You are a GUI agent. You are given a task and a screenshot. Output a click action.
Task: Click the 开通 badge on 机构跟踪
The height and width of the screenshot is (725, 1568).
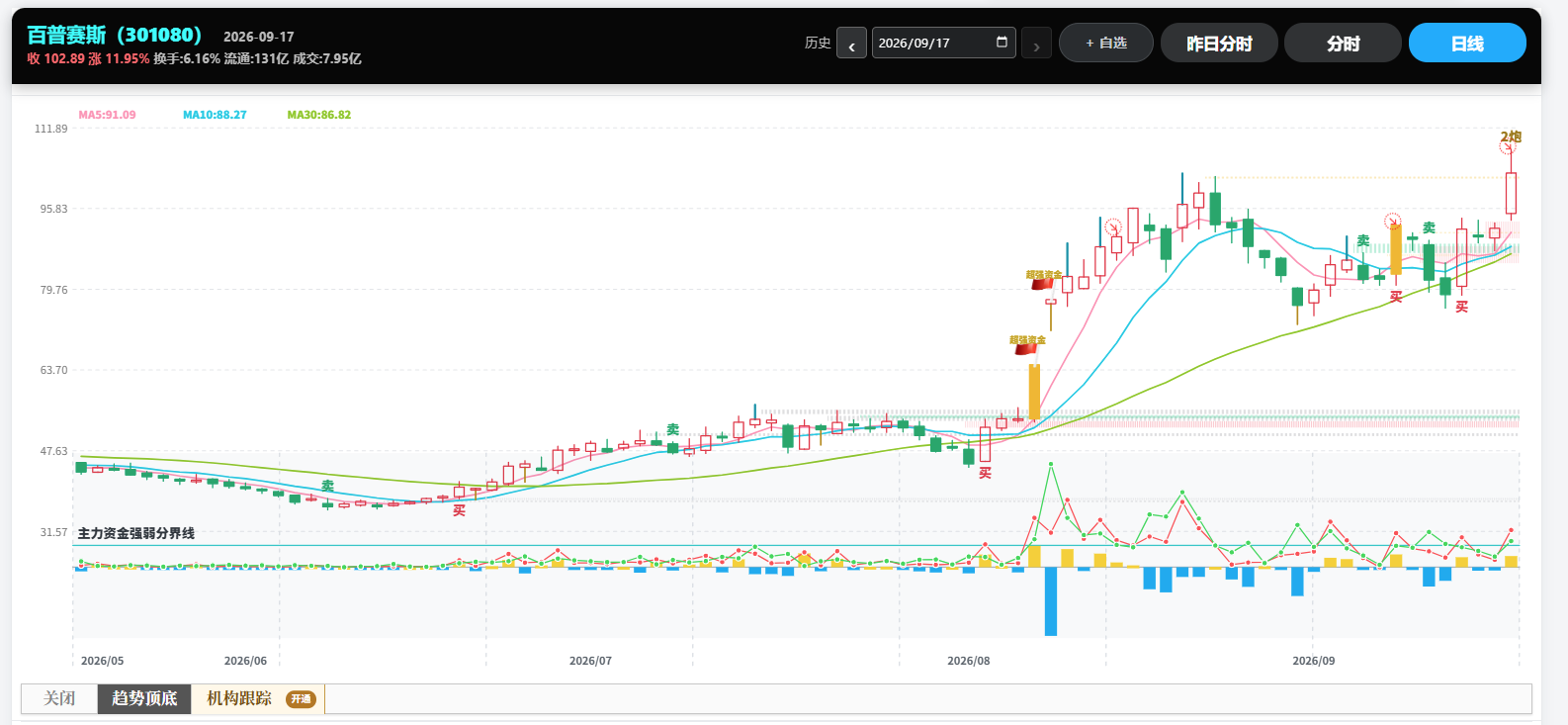[x=301, y=699]
